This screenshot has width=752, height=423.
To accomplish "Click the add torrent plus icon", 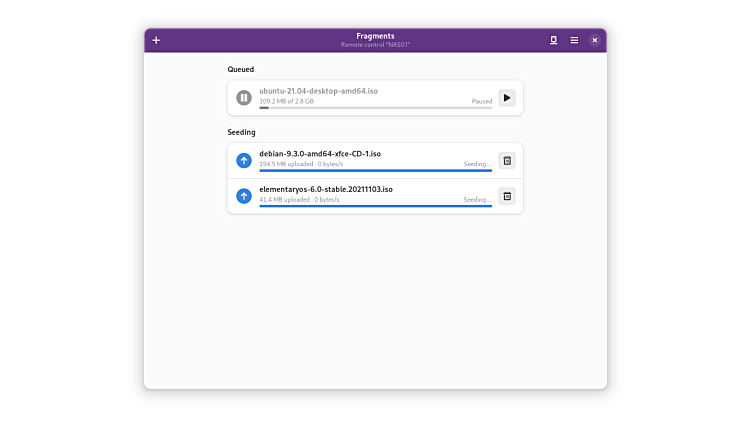I will click(x=156, y=40).
